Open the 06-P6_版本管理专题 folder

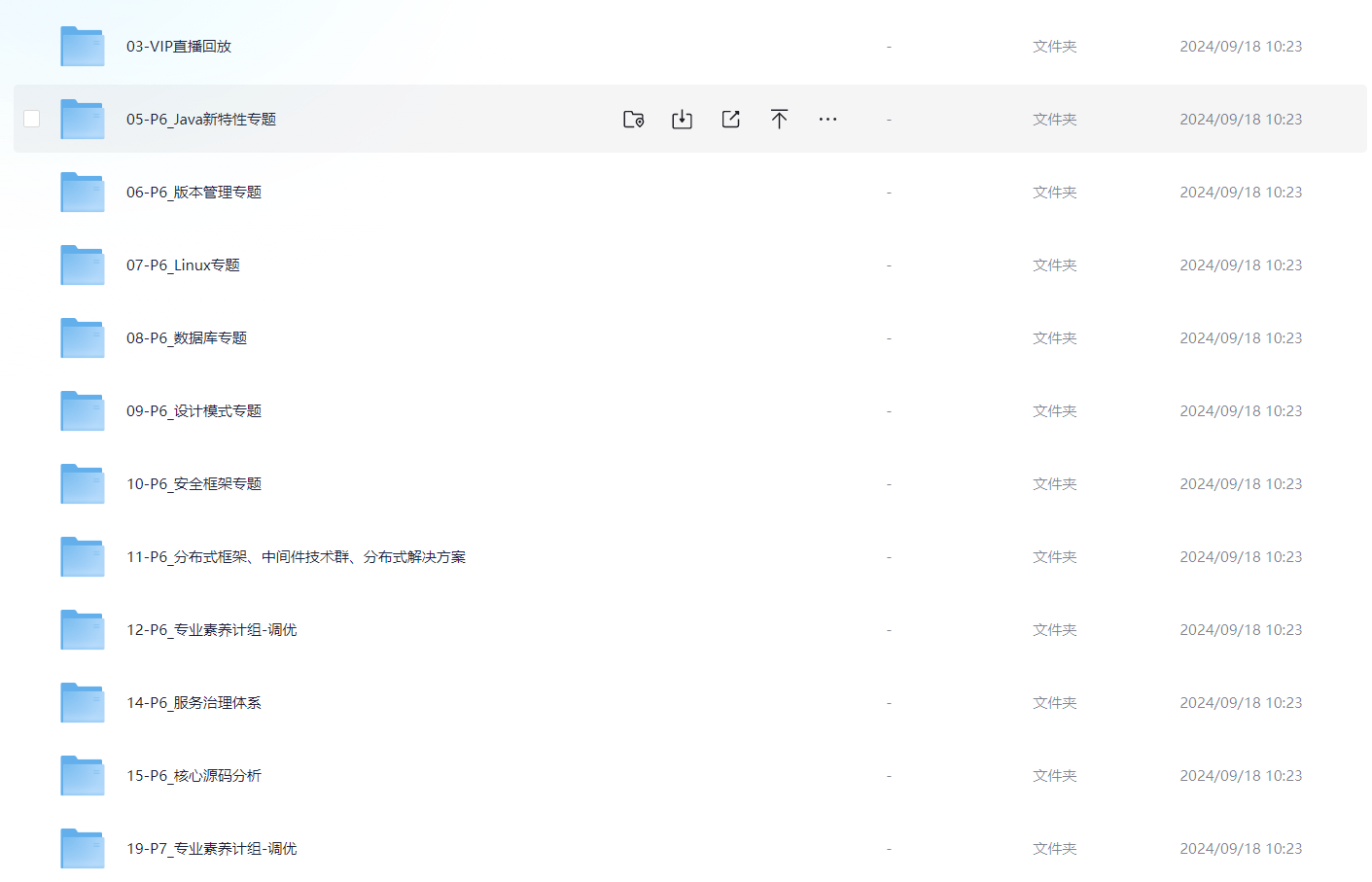[193, 193]
